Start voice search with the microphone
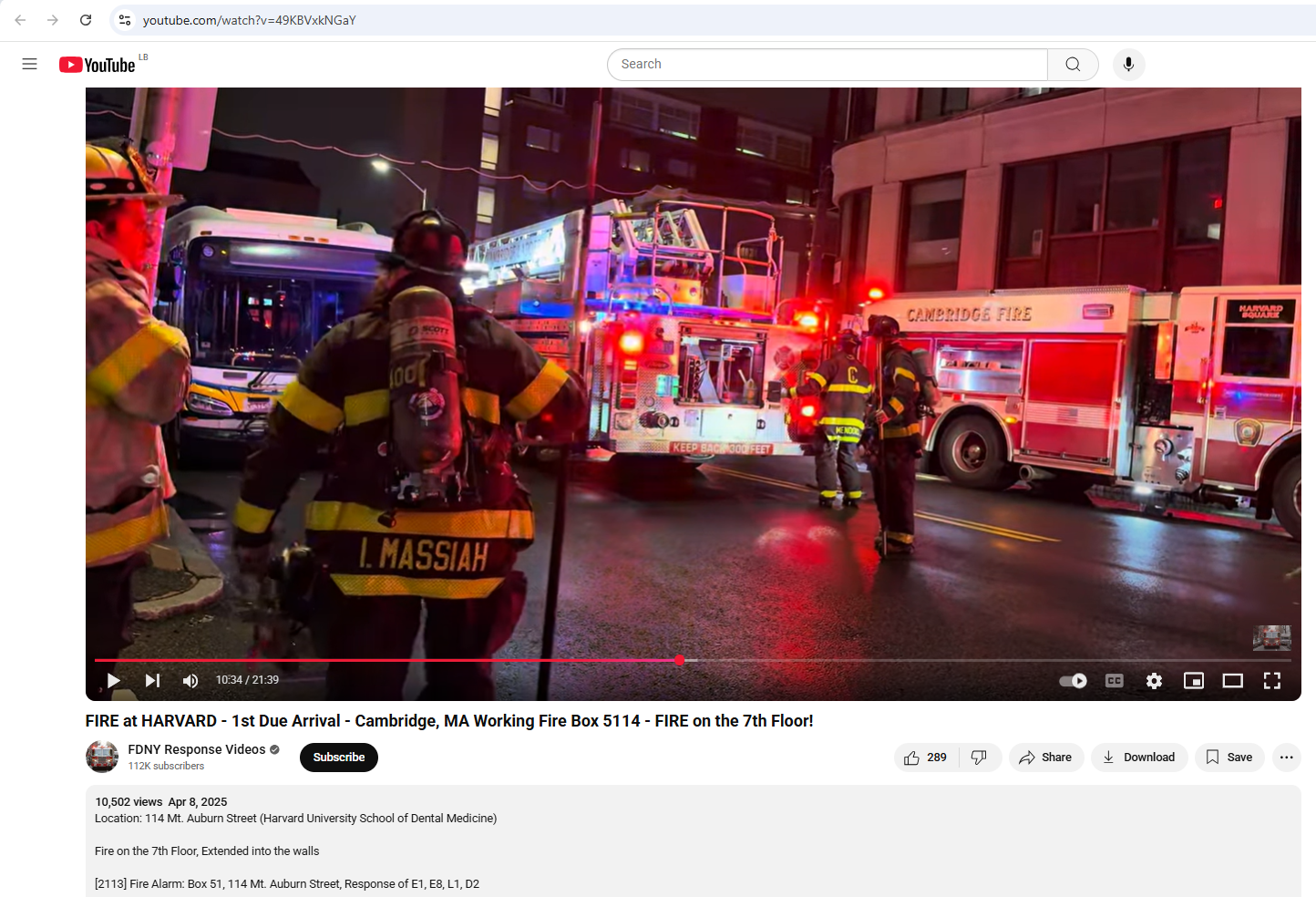The image size is (1316, 897). click(1128, 65)
